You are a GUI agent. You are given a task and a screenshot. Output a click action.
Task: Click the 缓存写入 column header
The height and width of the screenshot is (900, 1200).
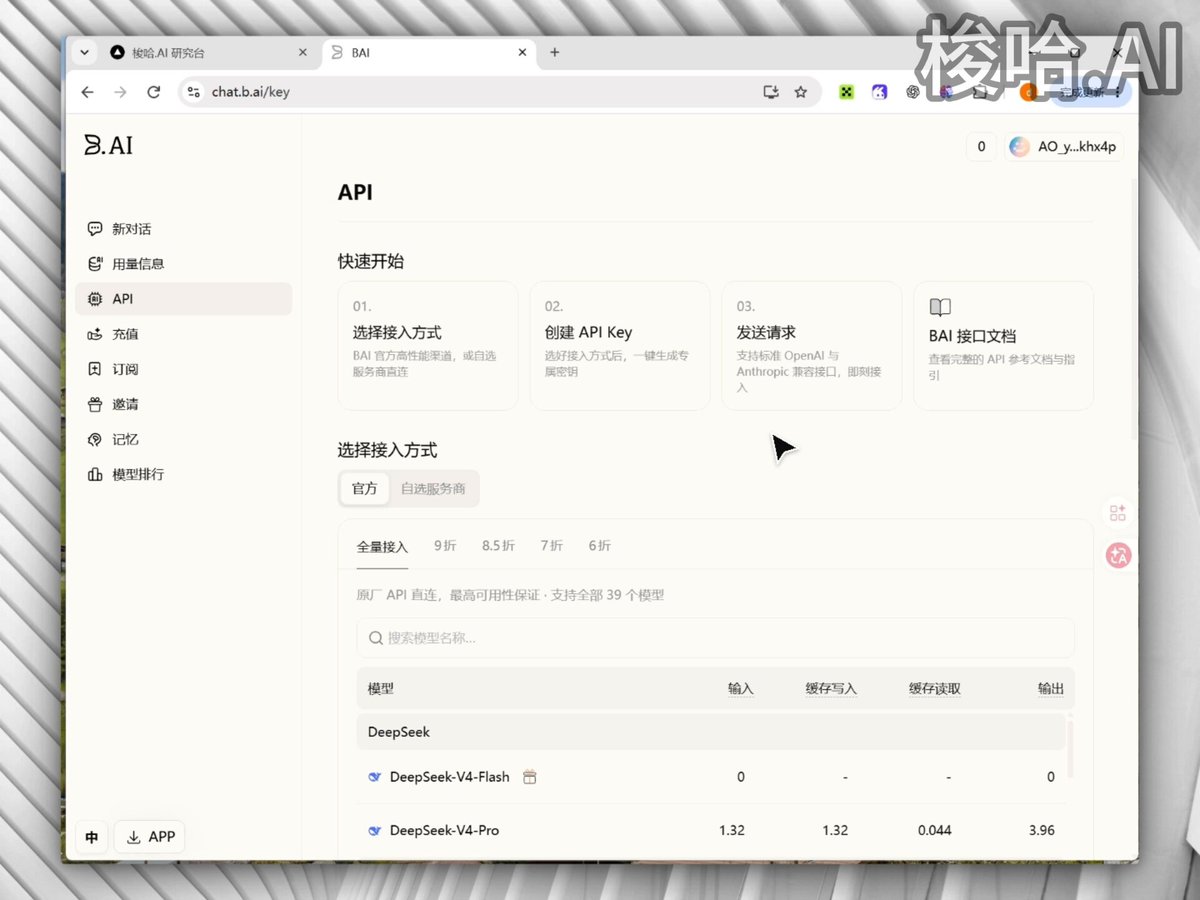click(x=831, y=689)
